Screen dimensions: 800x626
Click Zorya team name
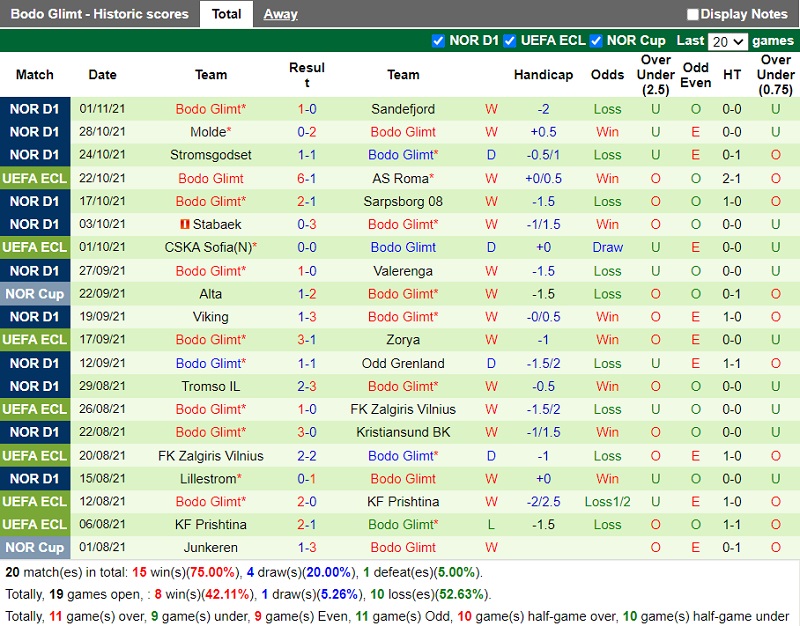click(x=403, y=340)
